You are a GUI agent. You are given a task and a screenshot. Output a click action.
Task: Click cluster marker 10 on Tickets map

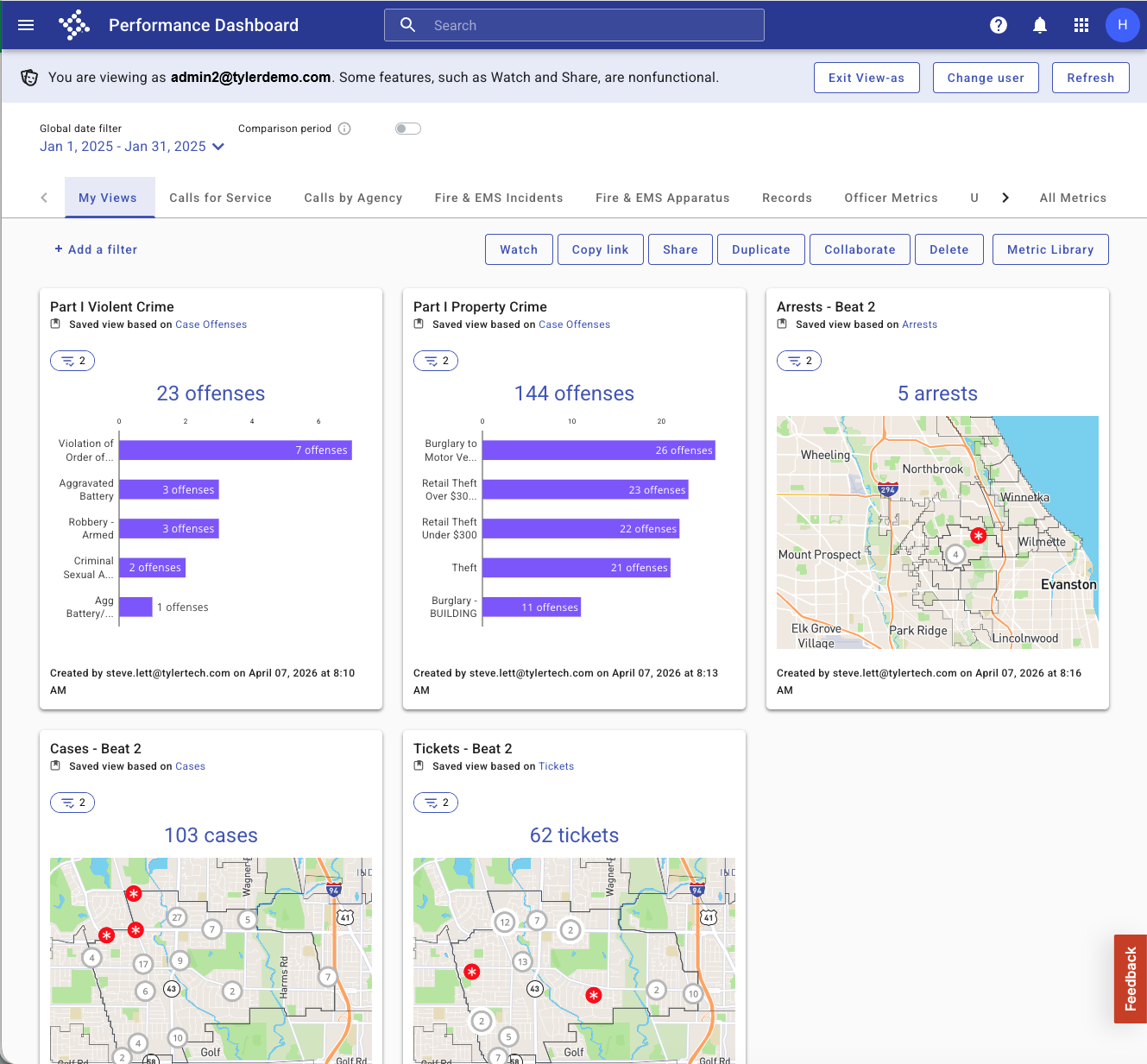coord(693,994)
